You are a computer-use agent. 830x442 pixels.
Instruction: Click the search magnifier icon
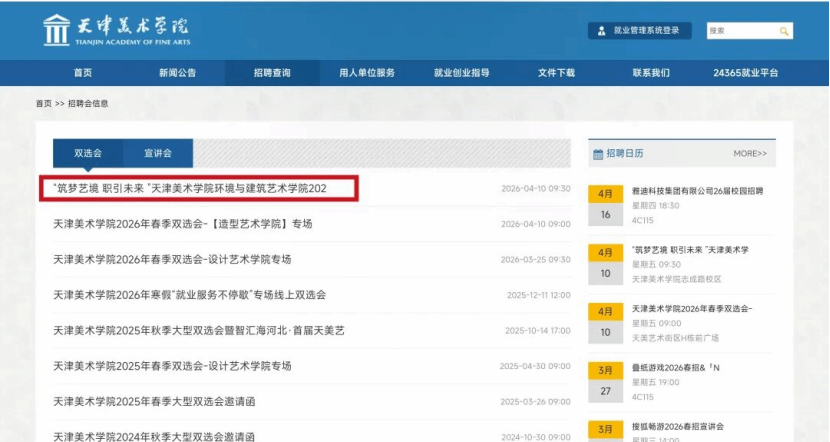pyautogui.click(x=784, y=31)
